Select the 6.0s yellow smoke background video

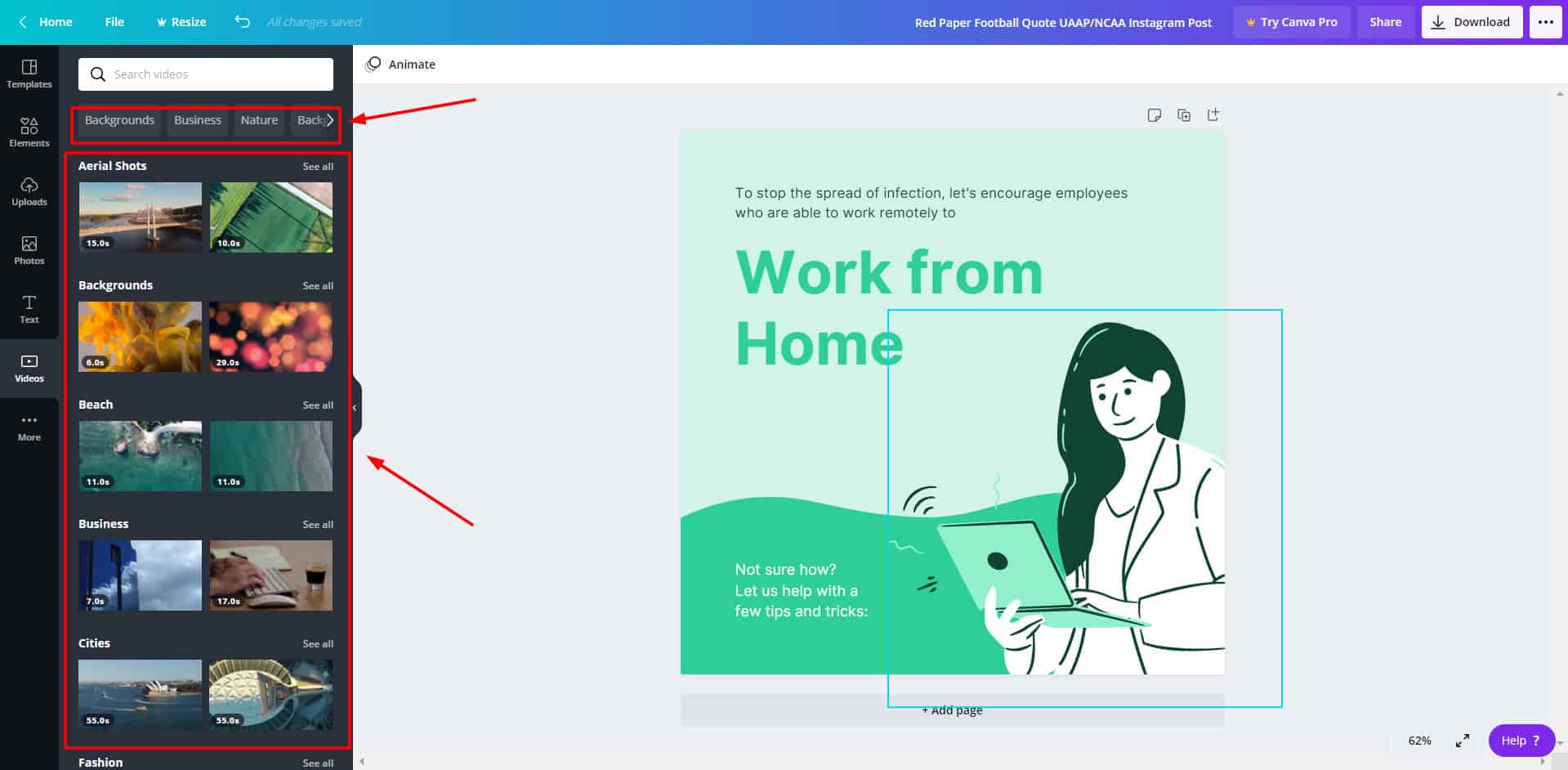140,337
